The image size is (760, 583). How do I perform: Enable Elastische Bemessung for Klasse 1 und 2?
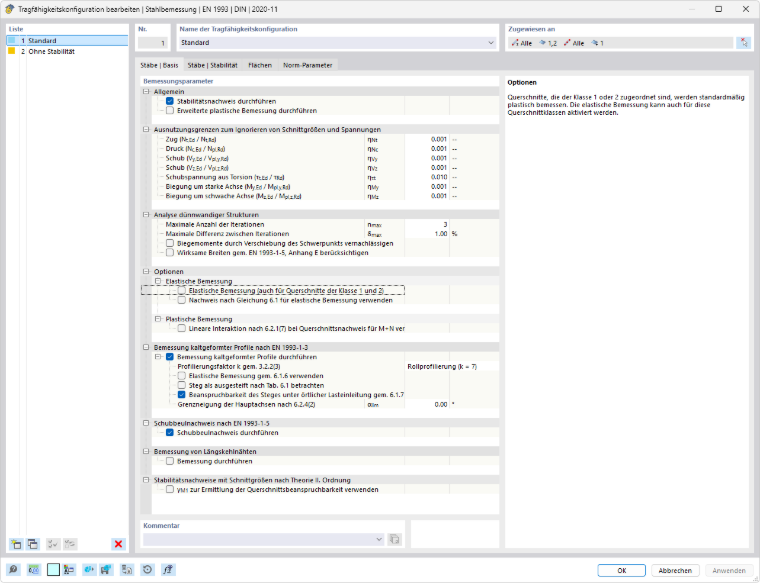tap(181, 291)
